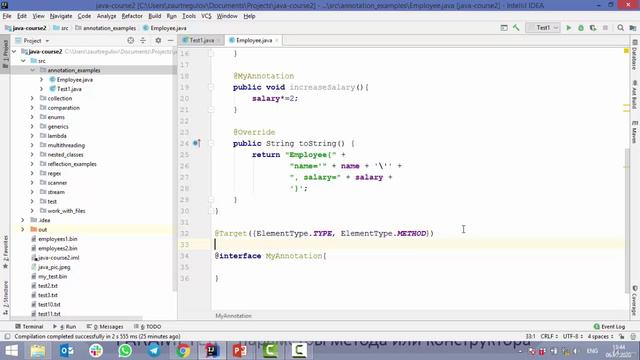Open the Coverage side panel
The height and width of the screenshot is (360, 640).
pos(635,300)
